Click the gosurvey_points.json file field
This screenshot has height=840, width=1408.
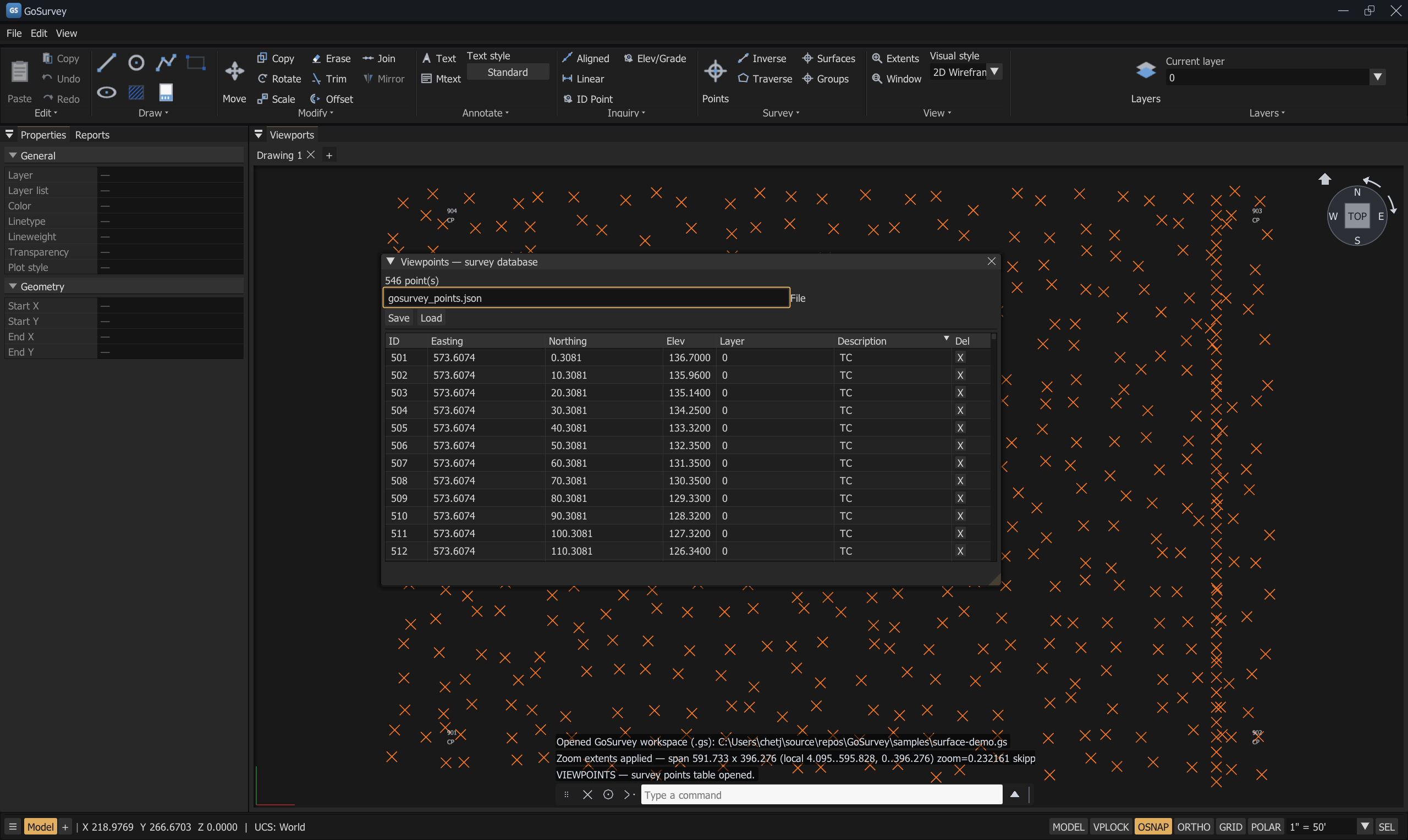[x=586, y=298]
